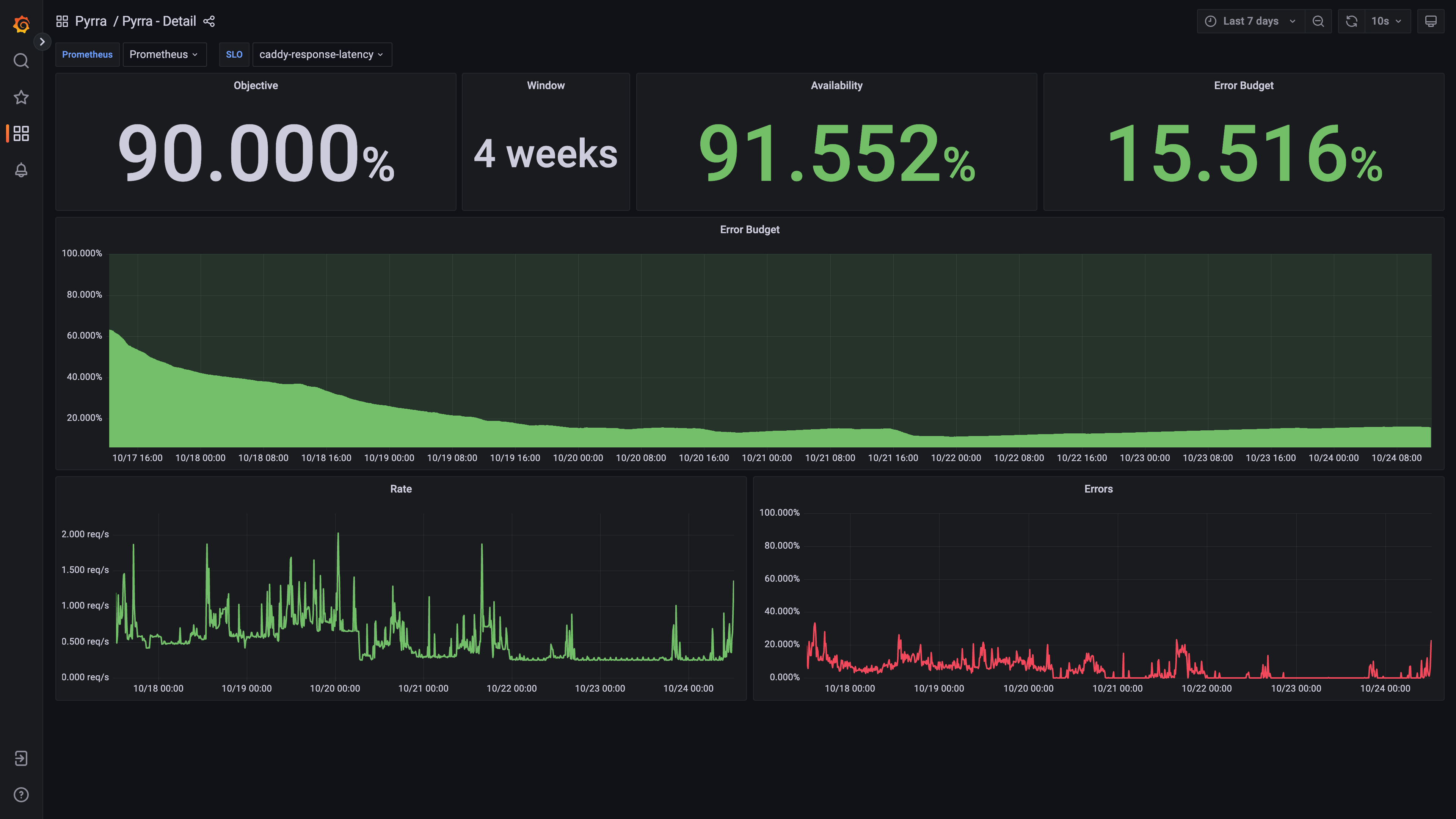Toggle kiosk TV view mode
Viewport: 1456px width, 819px height.
[x=1431, y=22]
